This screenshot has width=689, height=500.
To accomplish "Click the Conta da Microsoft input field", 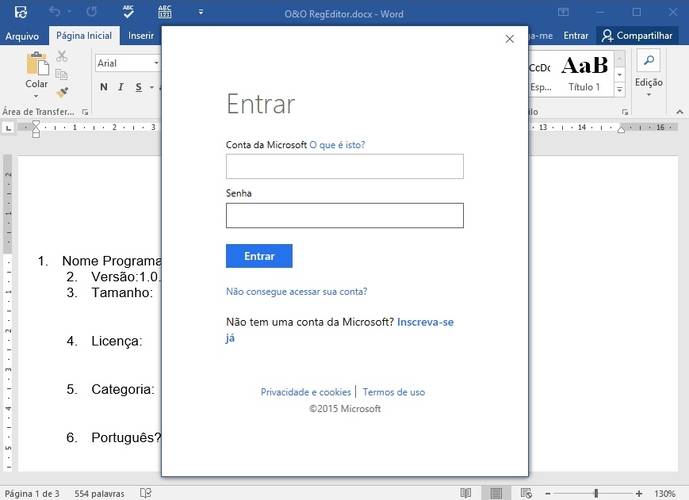I will [344, 166].
